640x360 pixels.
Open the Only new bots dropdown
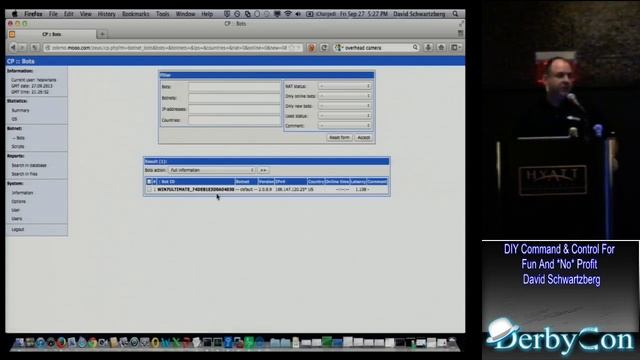point(344,106)
